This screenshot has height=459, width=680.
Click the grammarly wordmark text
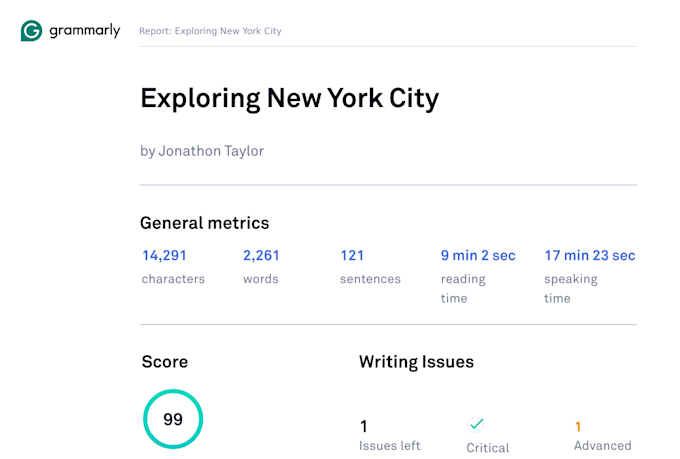[x=85, y=30]
